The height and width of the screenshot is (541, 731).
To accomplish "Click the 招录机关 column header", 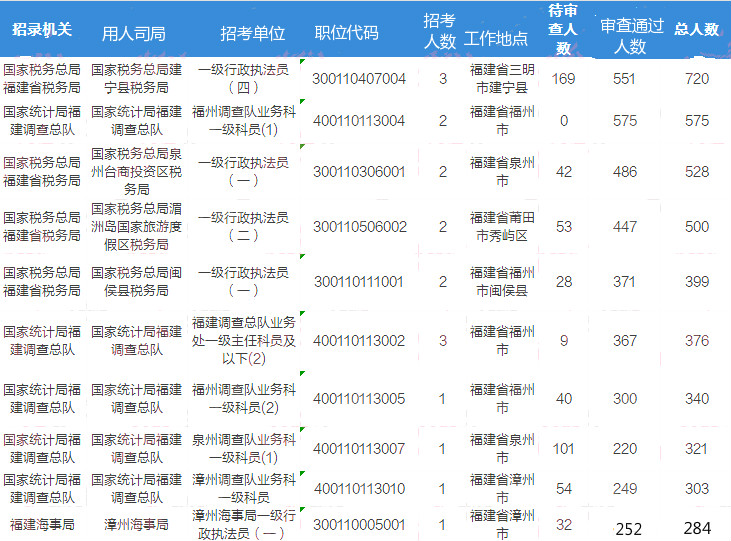I will pos(42,29).
